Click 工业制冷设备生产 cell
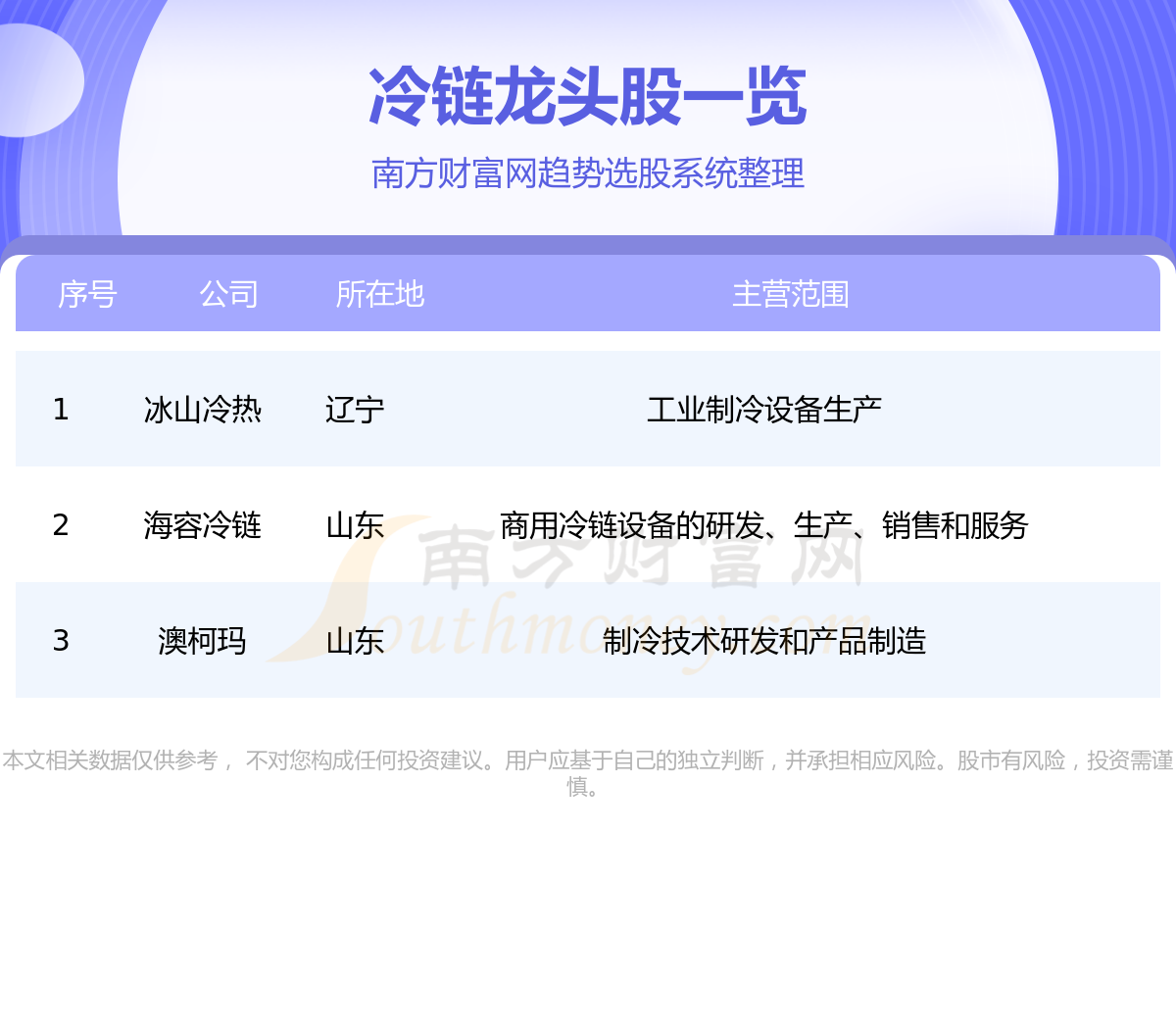The image size is (1176, 1029). 764,410
